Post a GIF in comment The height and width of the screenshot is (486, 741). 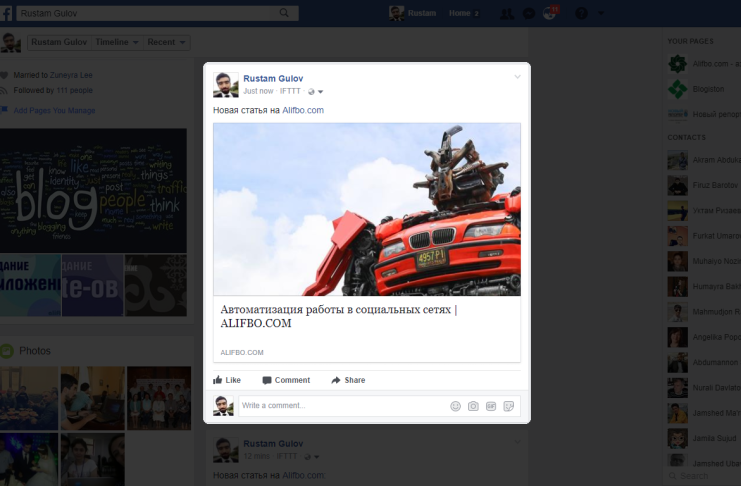[491, 406]
